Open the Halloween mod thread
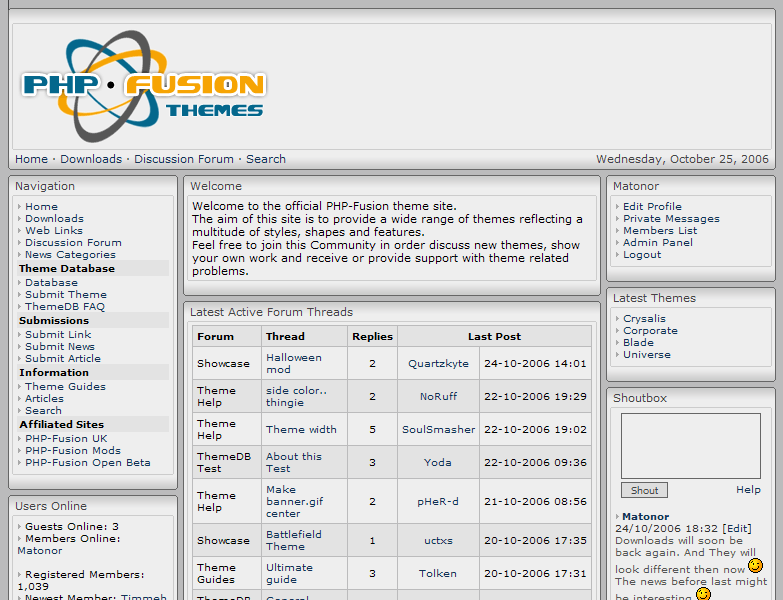Viewport: 783px width, 600px height. click(294, 363)
